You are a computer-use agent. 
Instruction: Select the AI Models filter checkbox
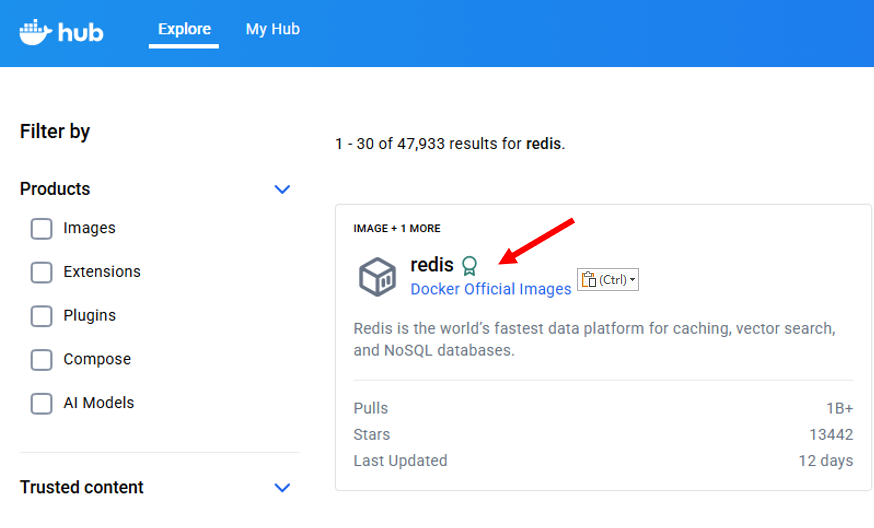pyautogui.click(x=41, y=404)
